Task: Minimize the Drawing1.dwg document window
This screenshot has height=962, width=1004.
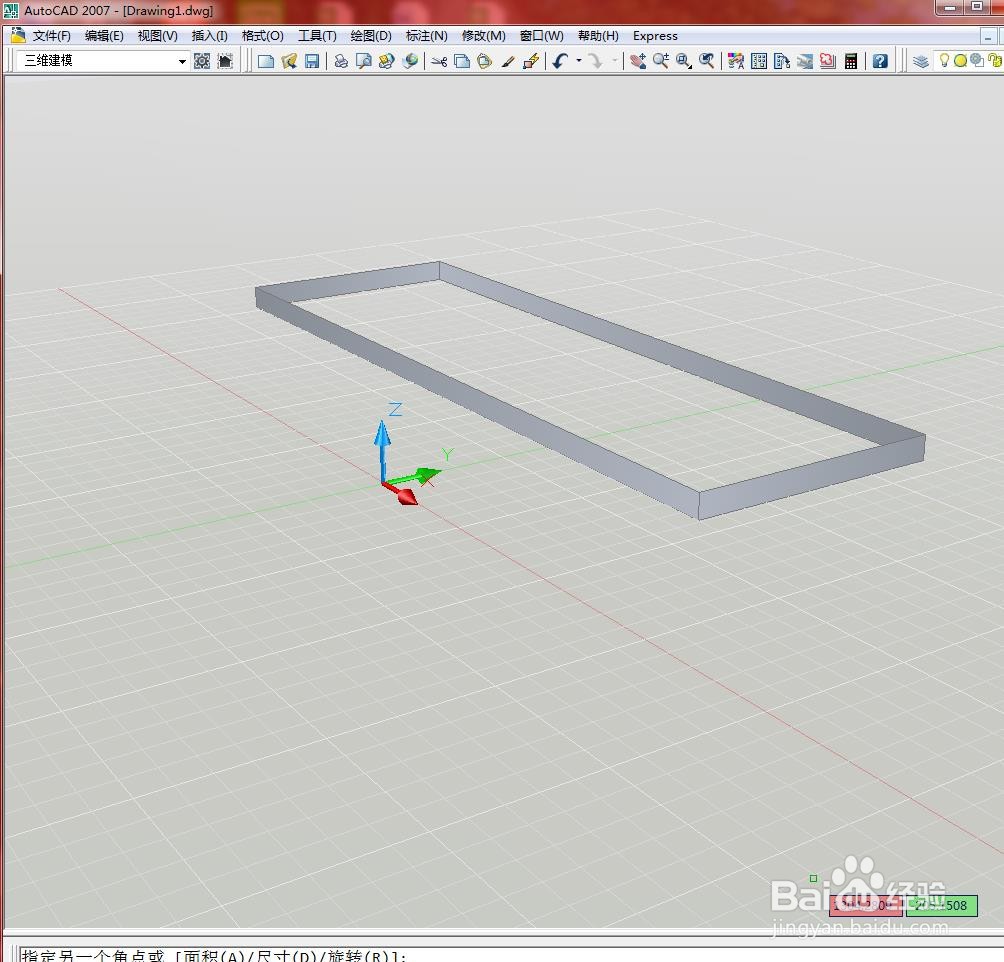Action: pyautogui.click(x=988, y=37)
